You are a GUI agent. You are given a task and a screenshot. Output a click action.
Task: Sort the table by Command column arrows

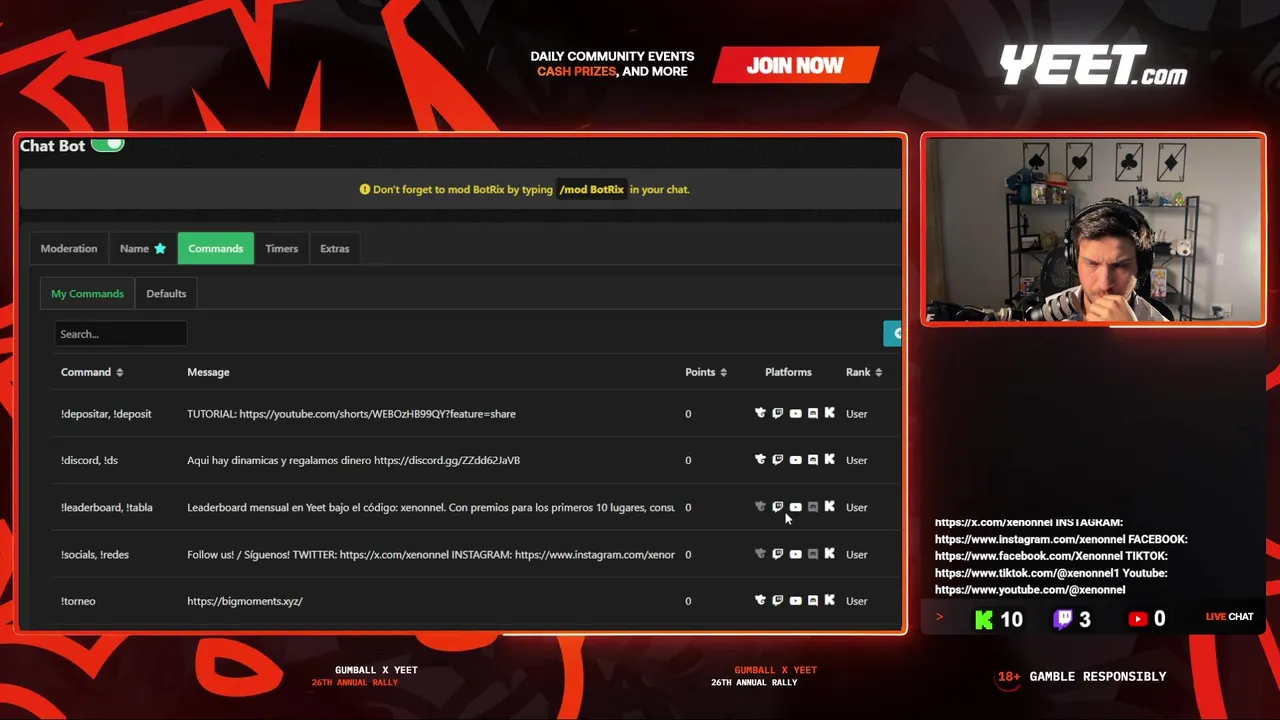click(x=120, y=372)
